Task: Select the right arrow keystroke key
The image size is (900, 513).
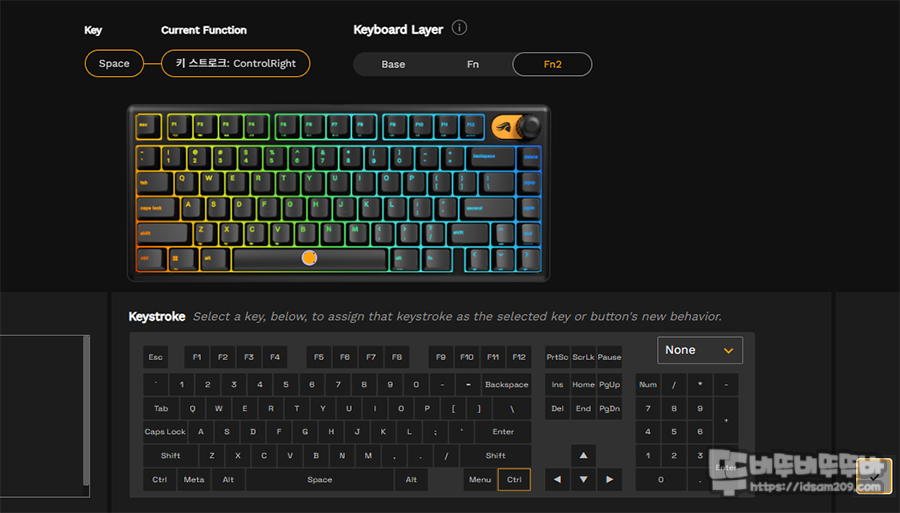Action: point(610,480)
